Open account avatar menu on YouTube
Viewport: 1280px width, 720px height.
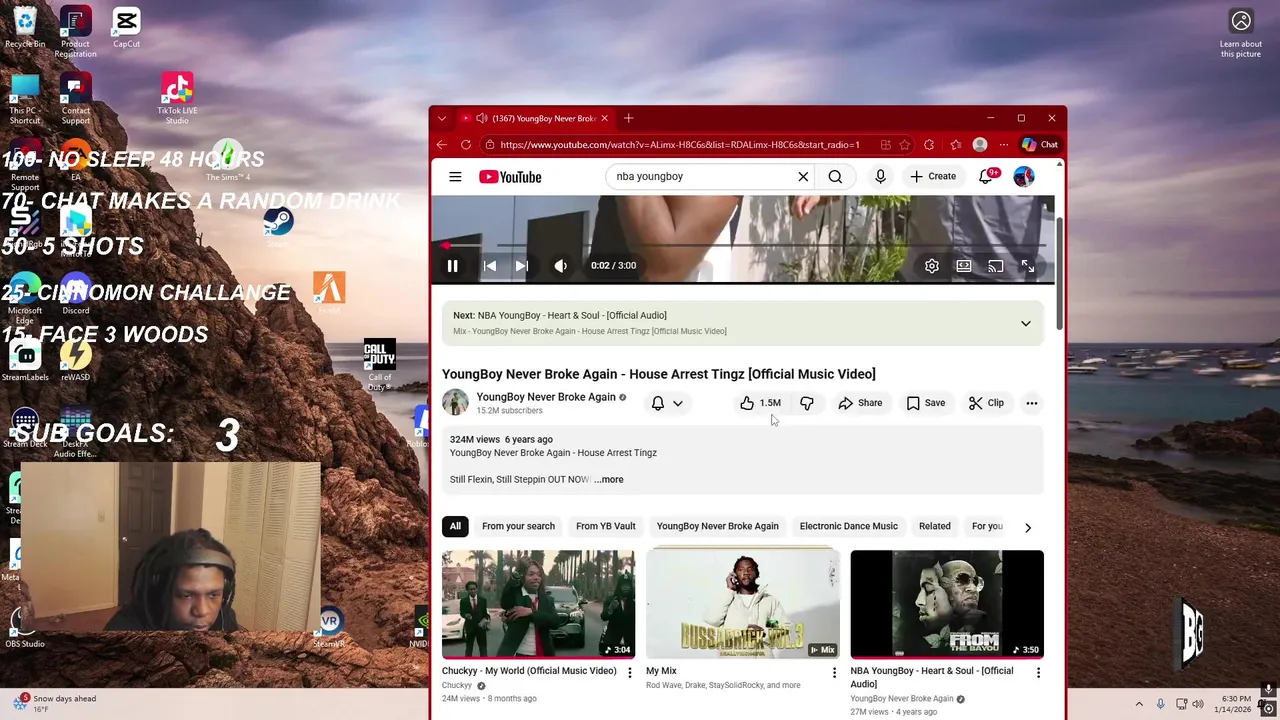[1023, 177]
